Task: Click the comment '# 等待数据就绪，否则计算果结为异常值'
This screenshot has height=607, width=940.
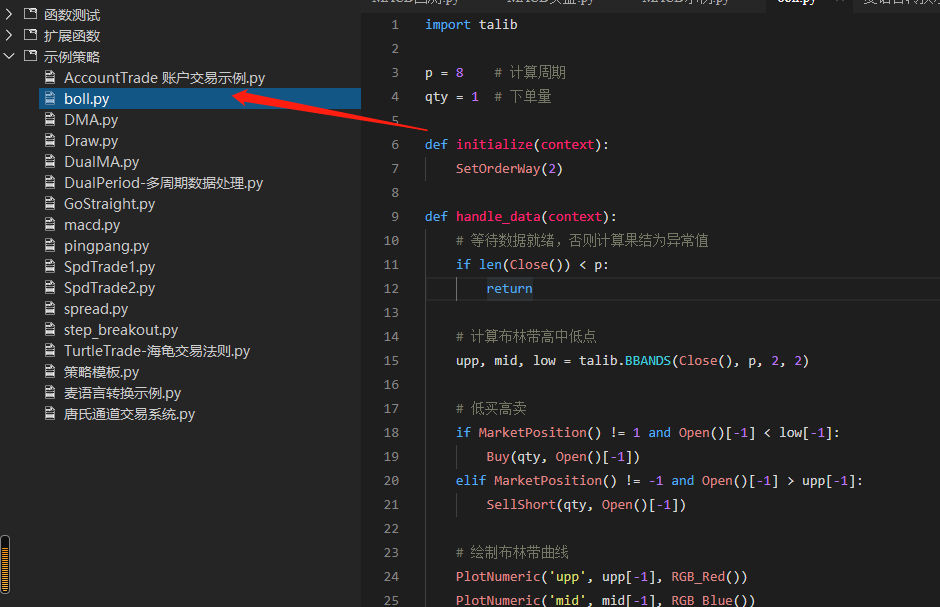Action: [582, 240]
